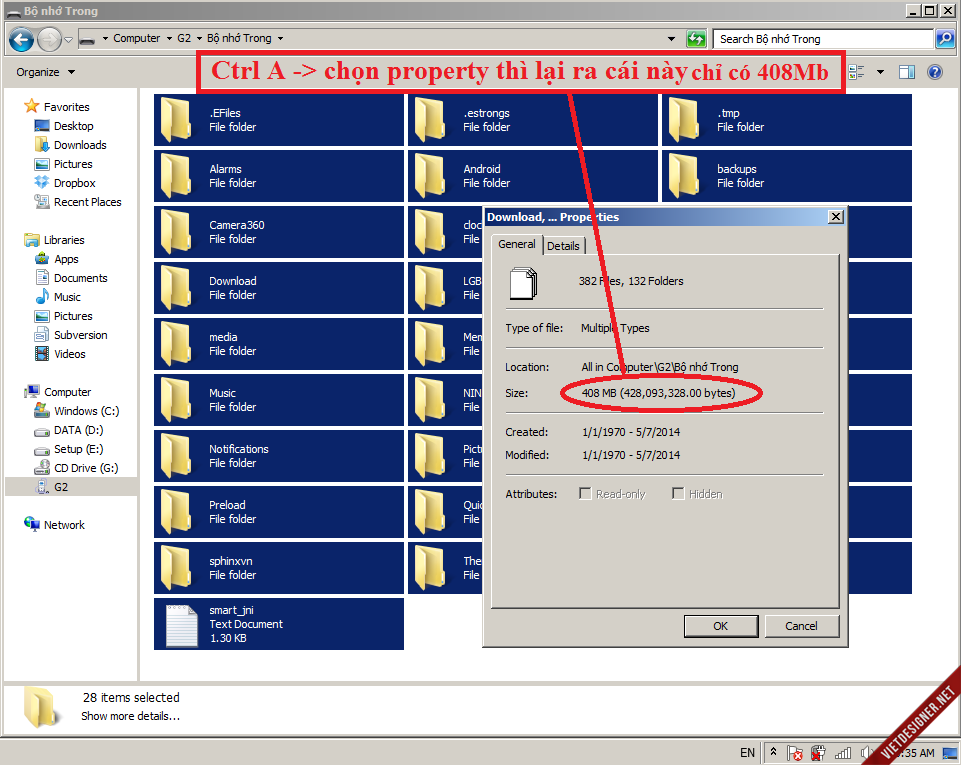Screen dimensions: 961x765
Task: Open CD Drive (G:) in sidebar
Action: click(77, 468)
